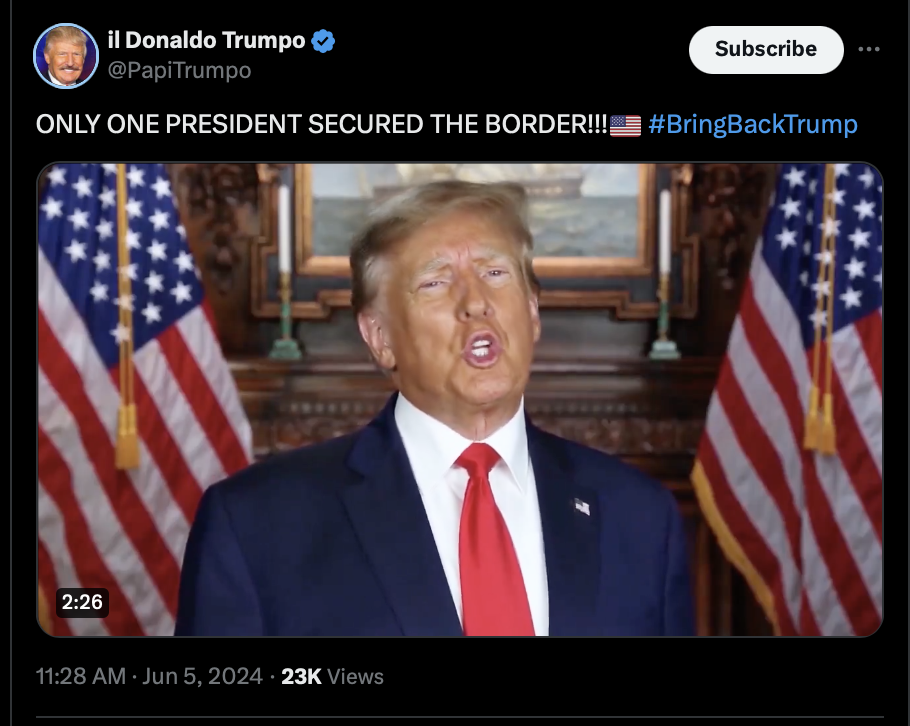Open the three-dot more options menu
Image resolution: width=910 pixels, height=726 pixels.
[869, 49]
